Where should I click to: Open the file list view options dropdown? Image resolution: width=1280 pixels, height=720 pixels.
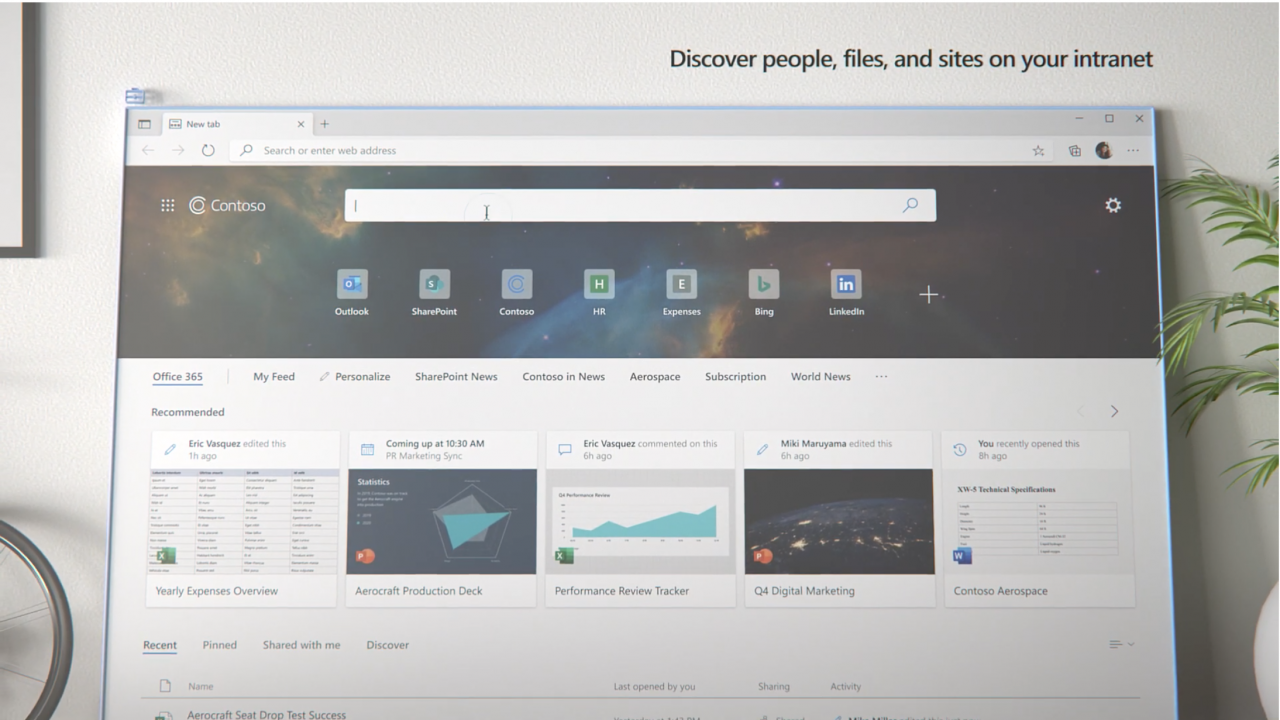(x=1122, y=644)
